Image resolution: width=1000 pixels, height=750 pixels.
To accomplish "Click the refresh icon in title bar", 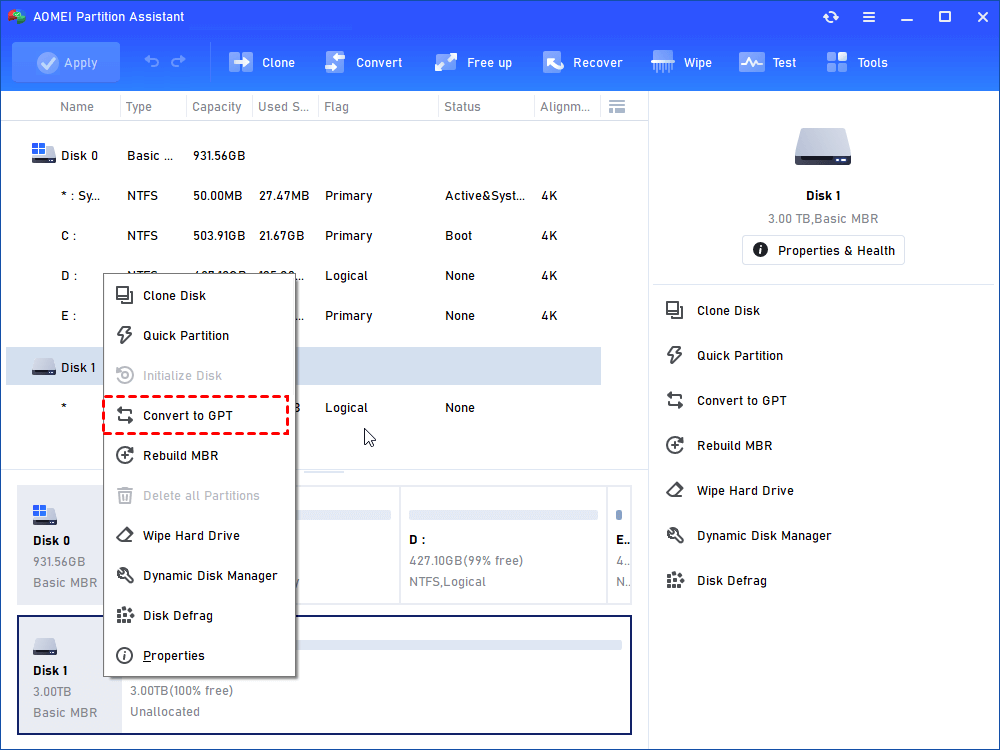I will tap(831, 17).
